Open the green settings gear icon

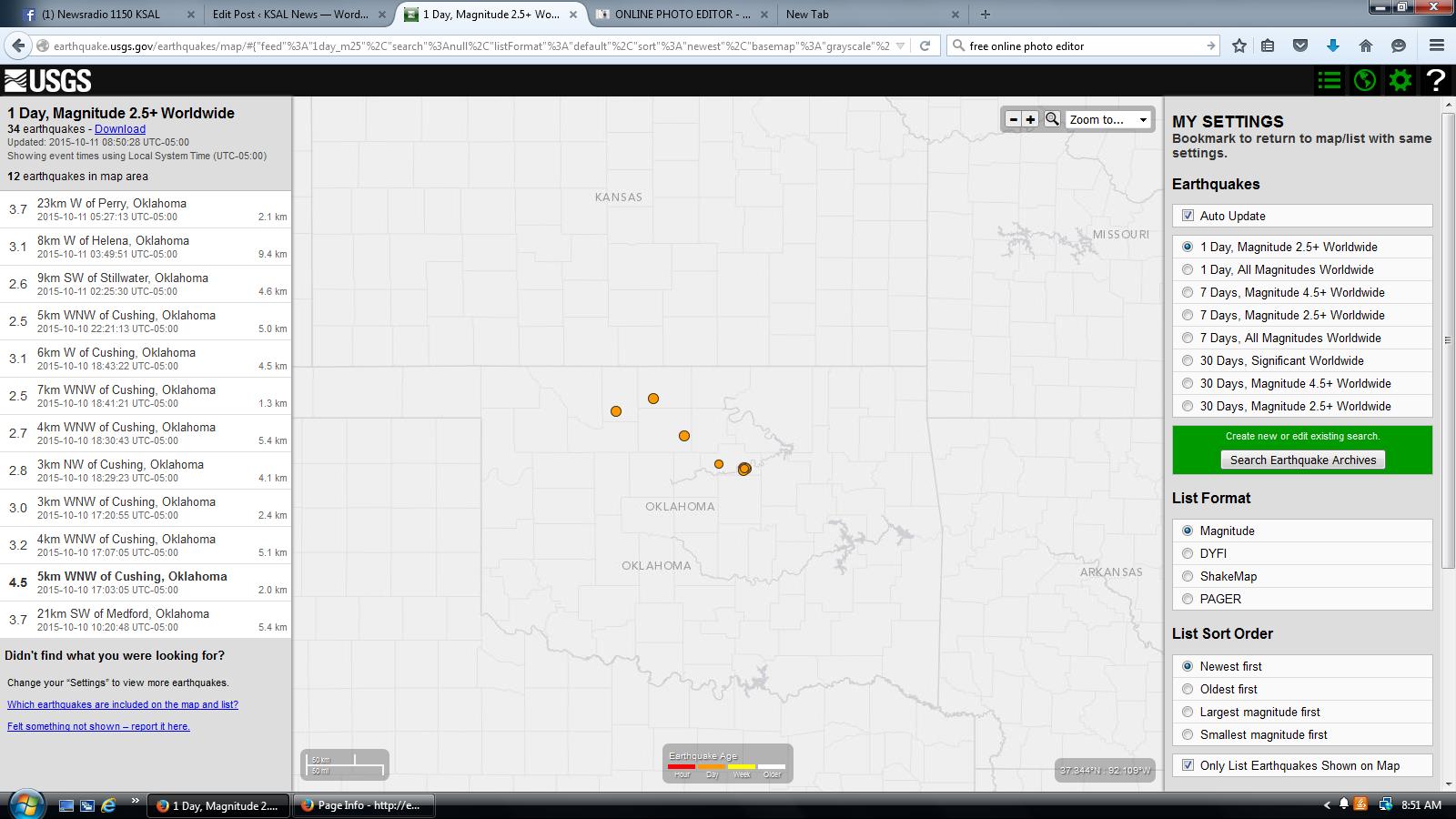[1400, 81]
